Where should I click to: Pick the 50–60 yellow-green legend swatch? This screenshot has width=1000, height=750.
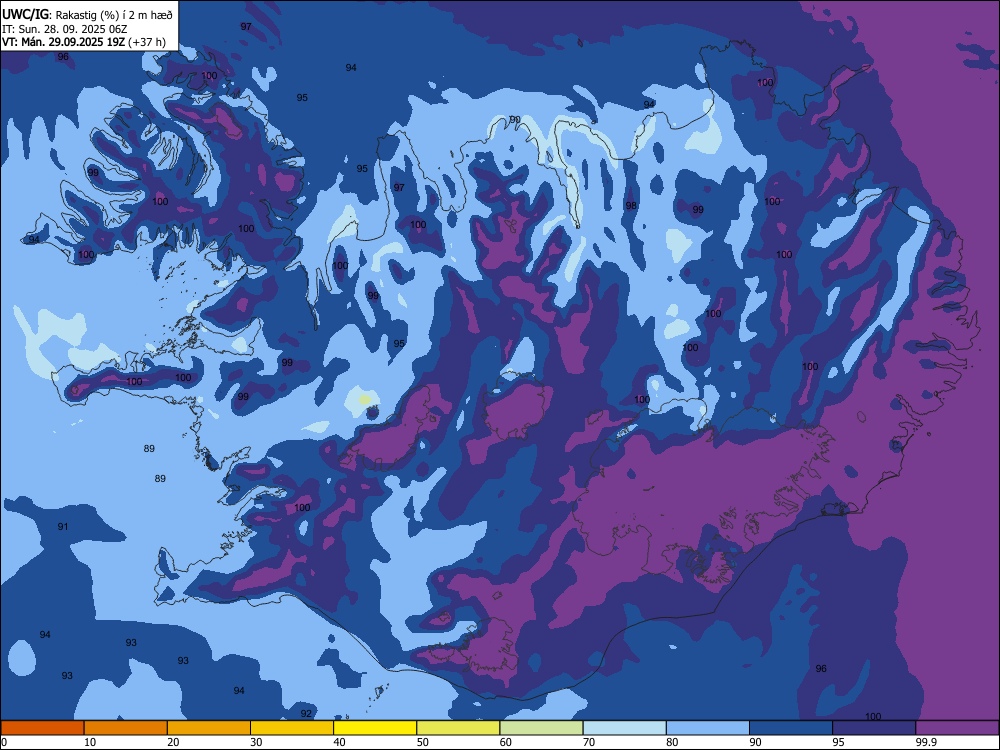(458, 728)
